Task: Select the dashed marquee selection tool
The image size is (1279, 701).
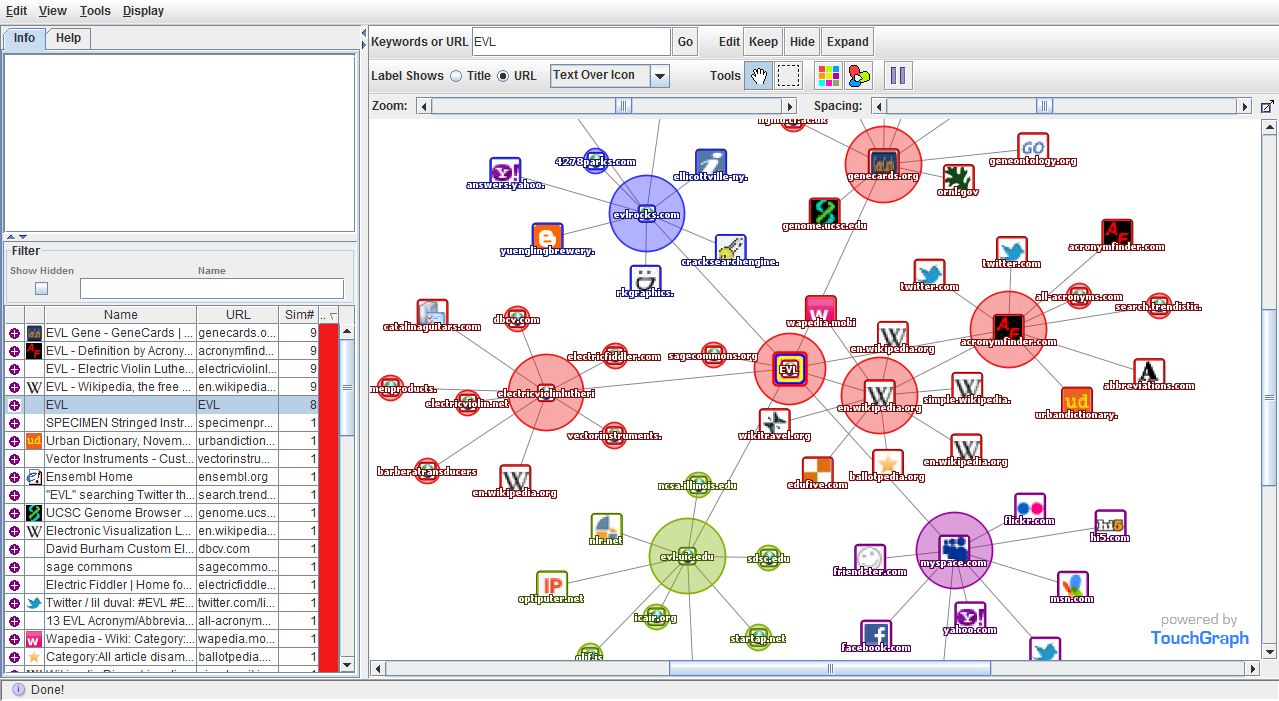Action: [x=789, y=75]
